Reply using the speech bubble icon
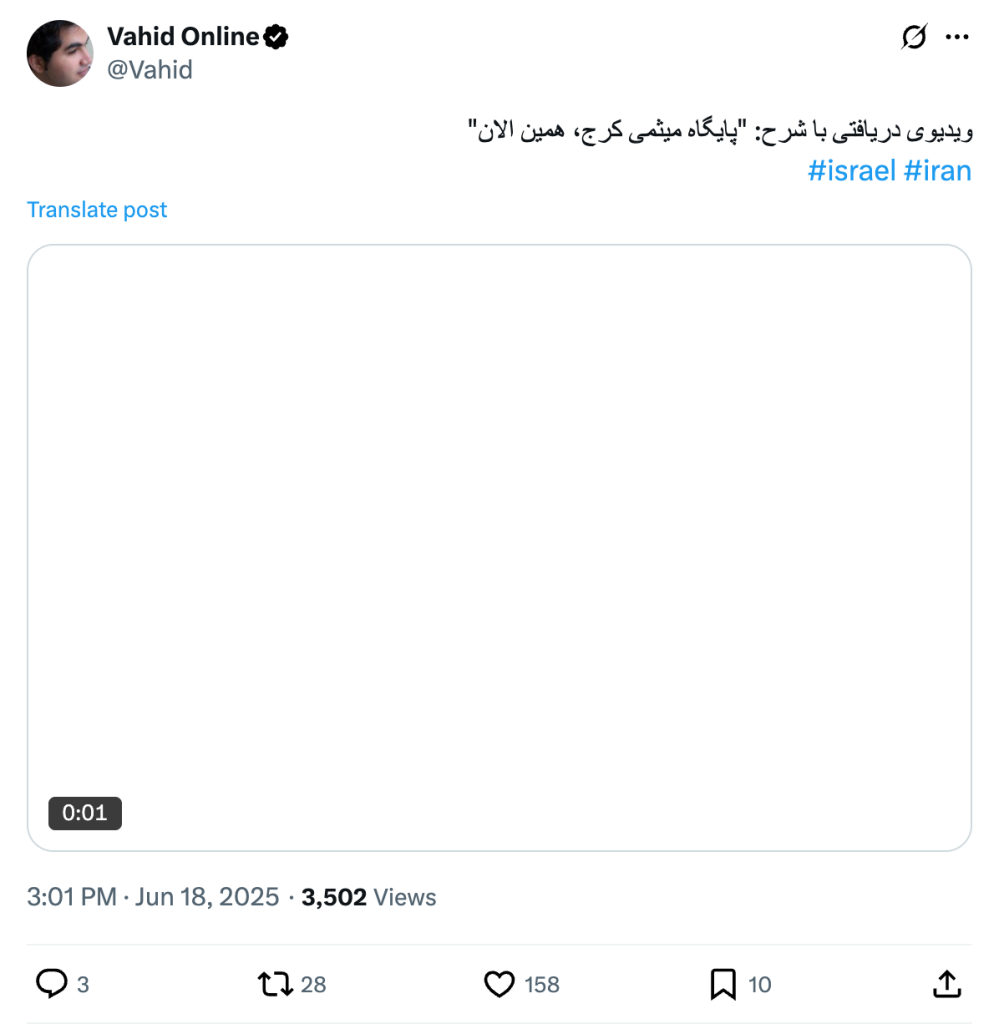 51,984
